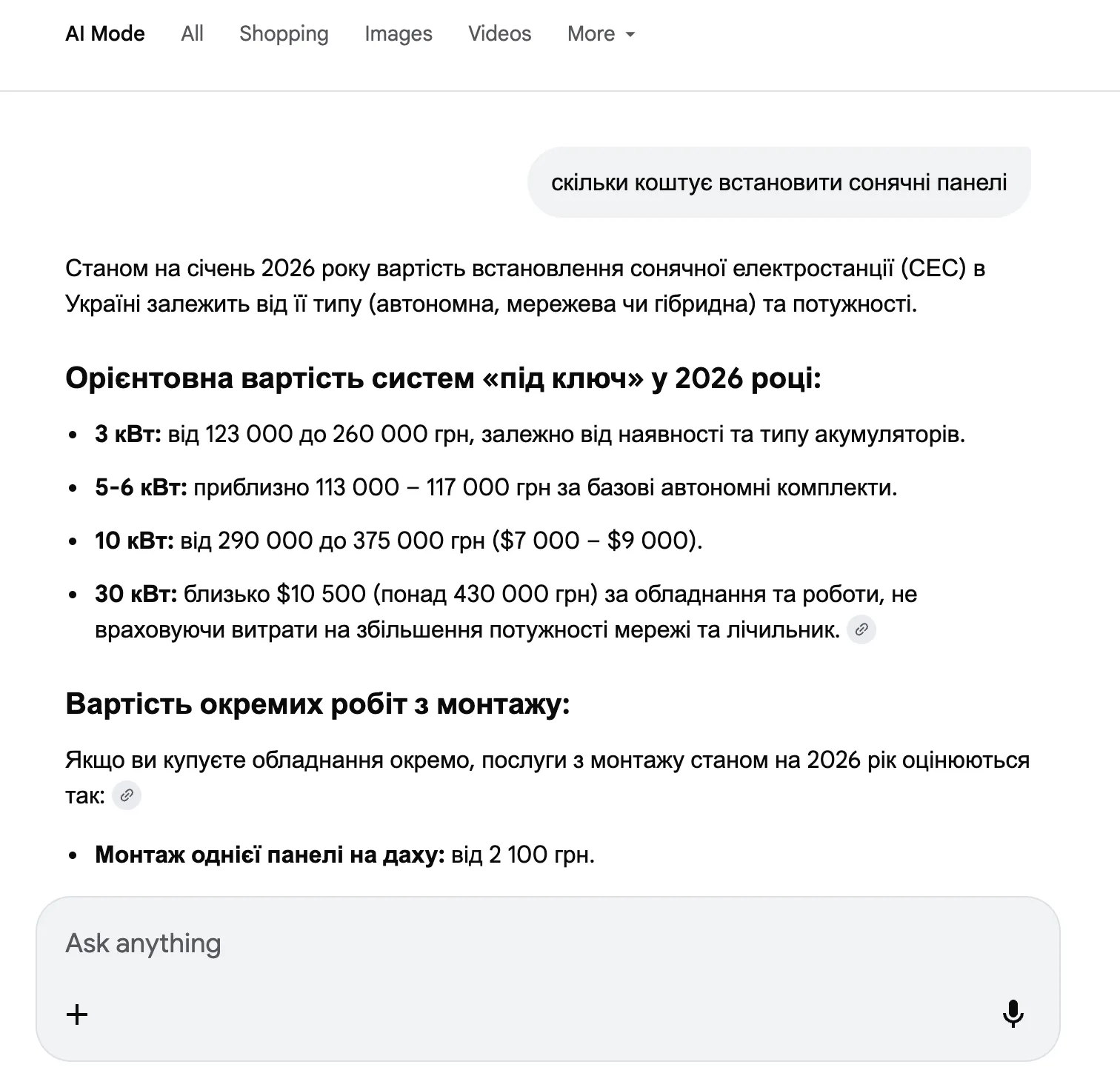Viewport: 1120px width, 1090px height.
Task: Select your solar panel question bubble
Action: click(x=781, y=182)
